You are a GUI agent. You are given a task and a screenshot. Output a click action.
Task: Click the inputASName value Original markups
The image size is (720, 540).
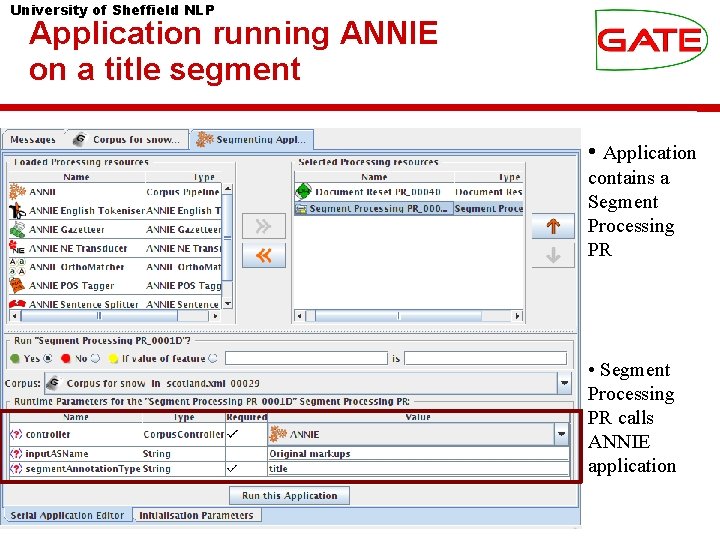(x=418, y=454)
